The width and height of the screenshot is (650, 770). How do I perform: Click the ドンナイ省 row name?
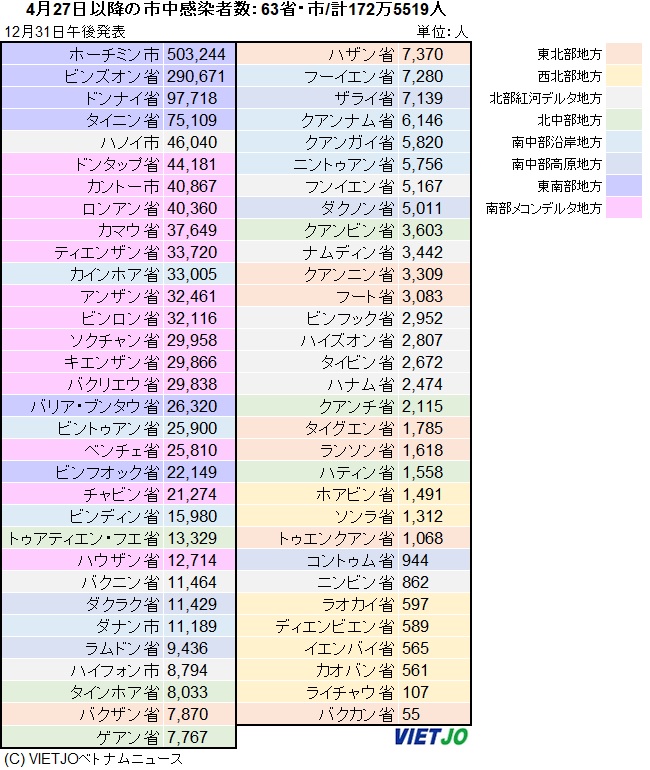click(x=122, y=98)
